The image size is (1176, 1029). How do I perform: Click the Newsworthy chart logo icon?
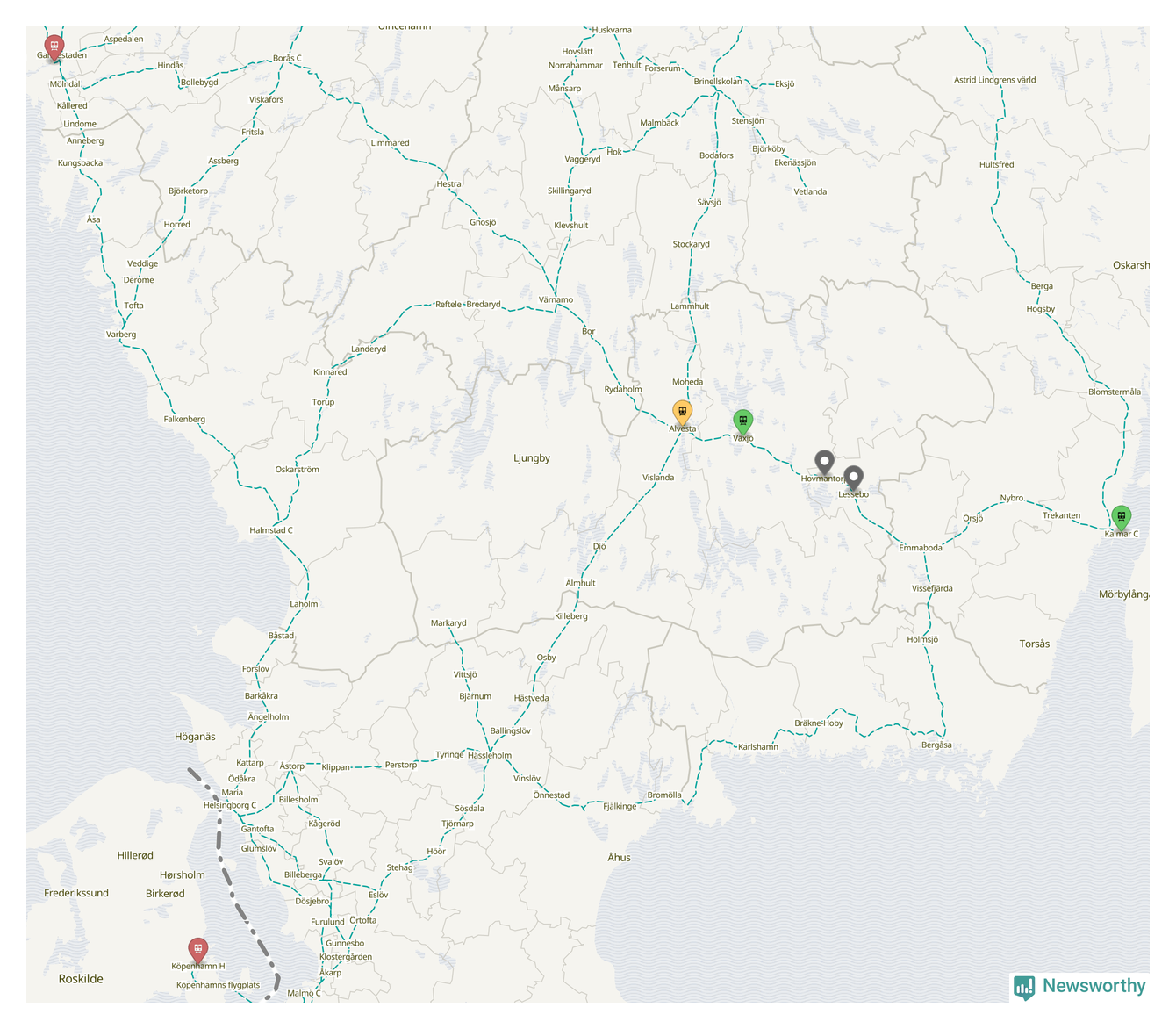[1023, 987]
